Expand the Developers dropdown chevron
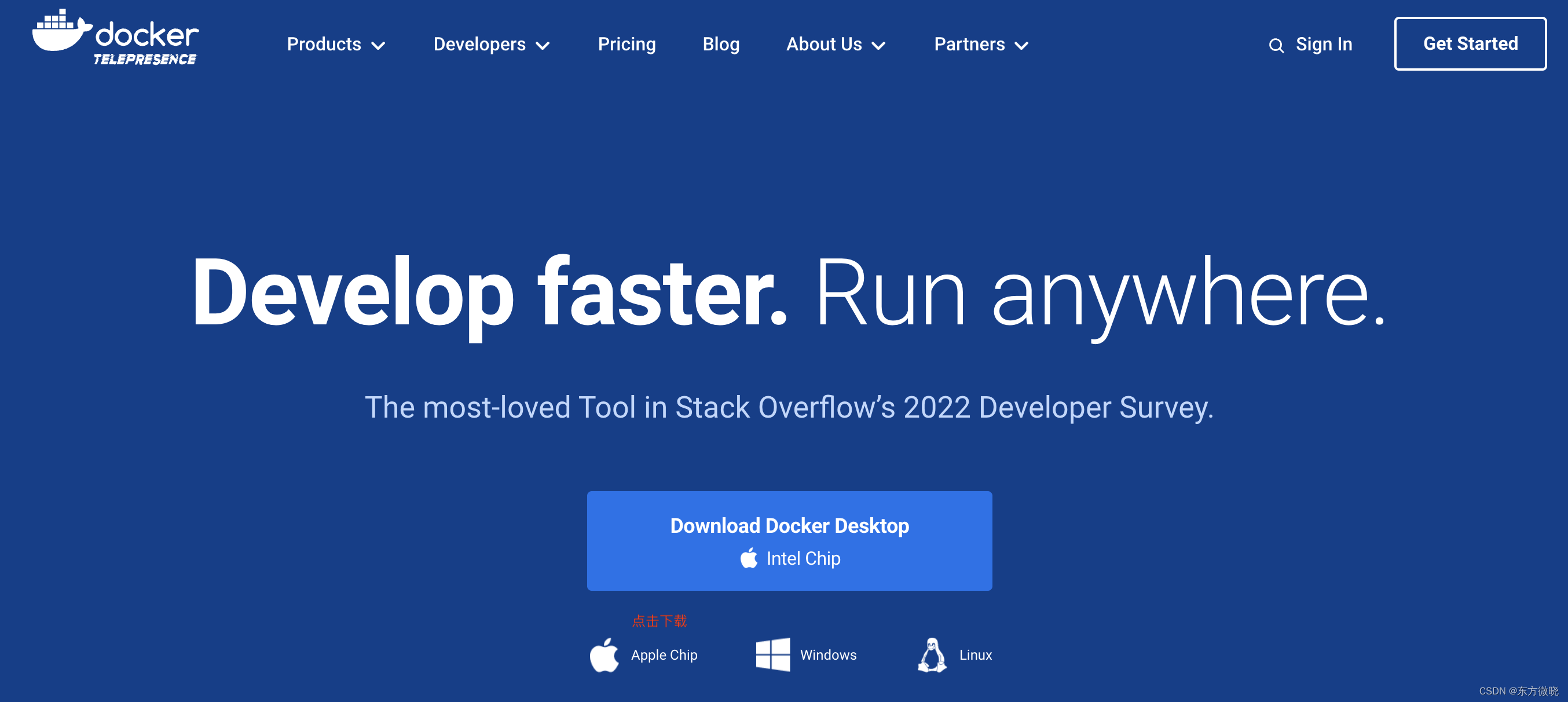1568x702 pixels. pyautogui.click(x=543, y=46)
